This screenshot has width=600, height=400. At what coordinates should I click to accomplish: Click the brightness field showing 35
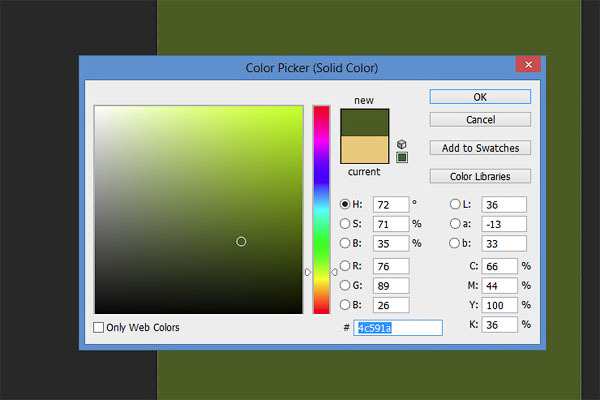[391, 244]
